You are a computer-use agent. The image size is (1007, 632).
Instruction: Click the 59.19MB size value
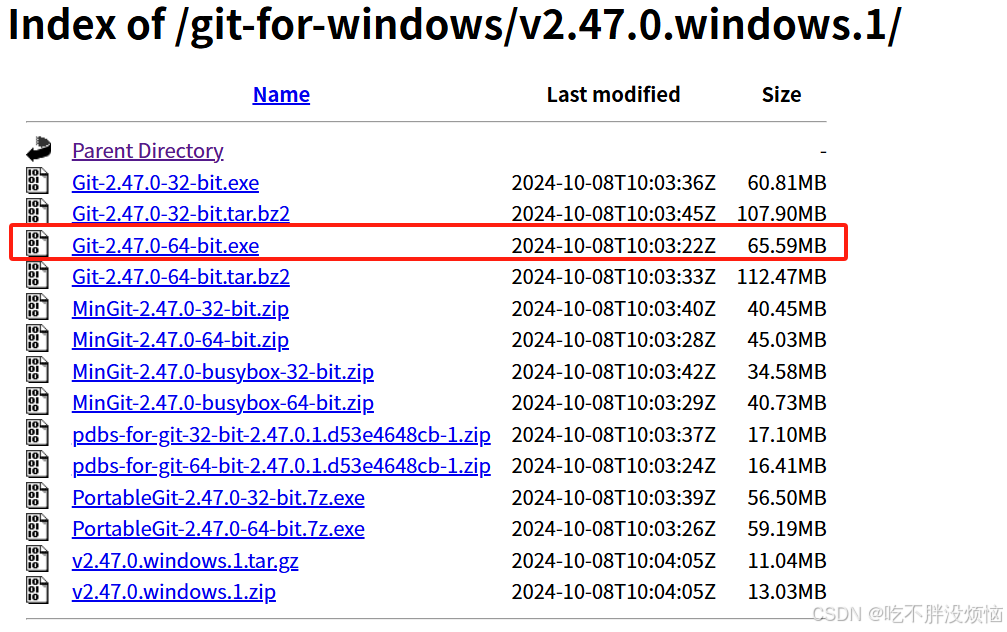pyautogui.click(x=787, y=529)
